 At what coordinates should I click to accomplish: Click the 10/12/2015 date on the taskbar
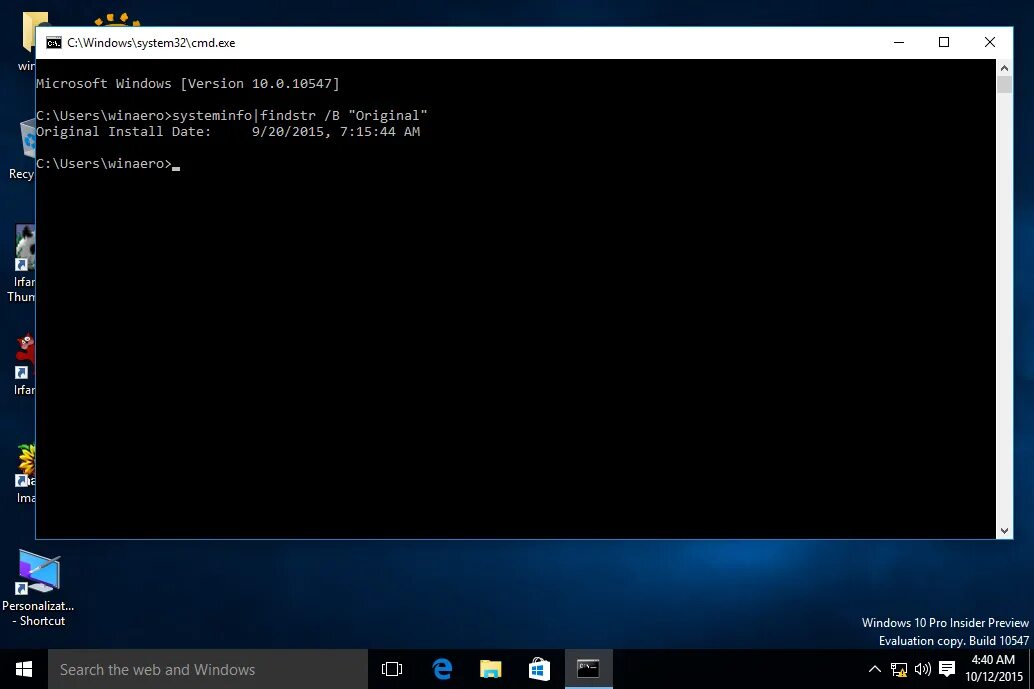994,676
